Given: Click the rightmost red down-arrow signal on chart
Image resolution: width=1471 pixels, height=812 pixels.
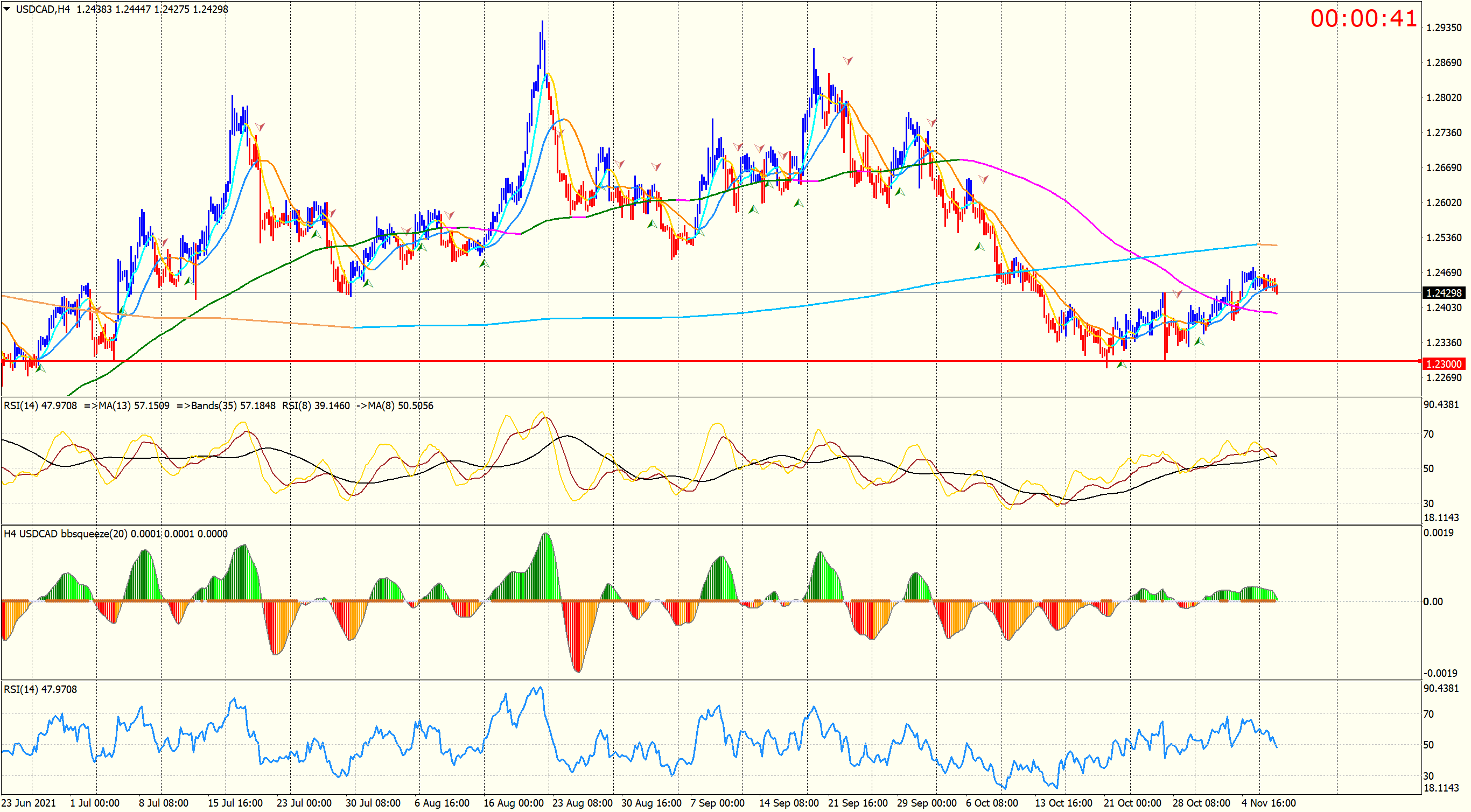Looking at the screenshot, I should tap(1177, 293).
